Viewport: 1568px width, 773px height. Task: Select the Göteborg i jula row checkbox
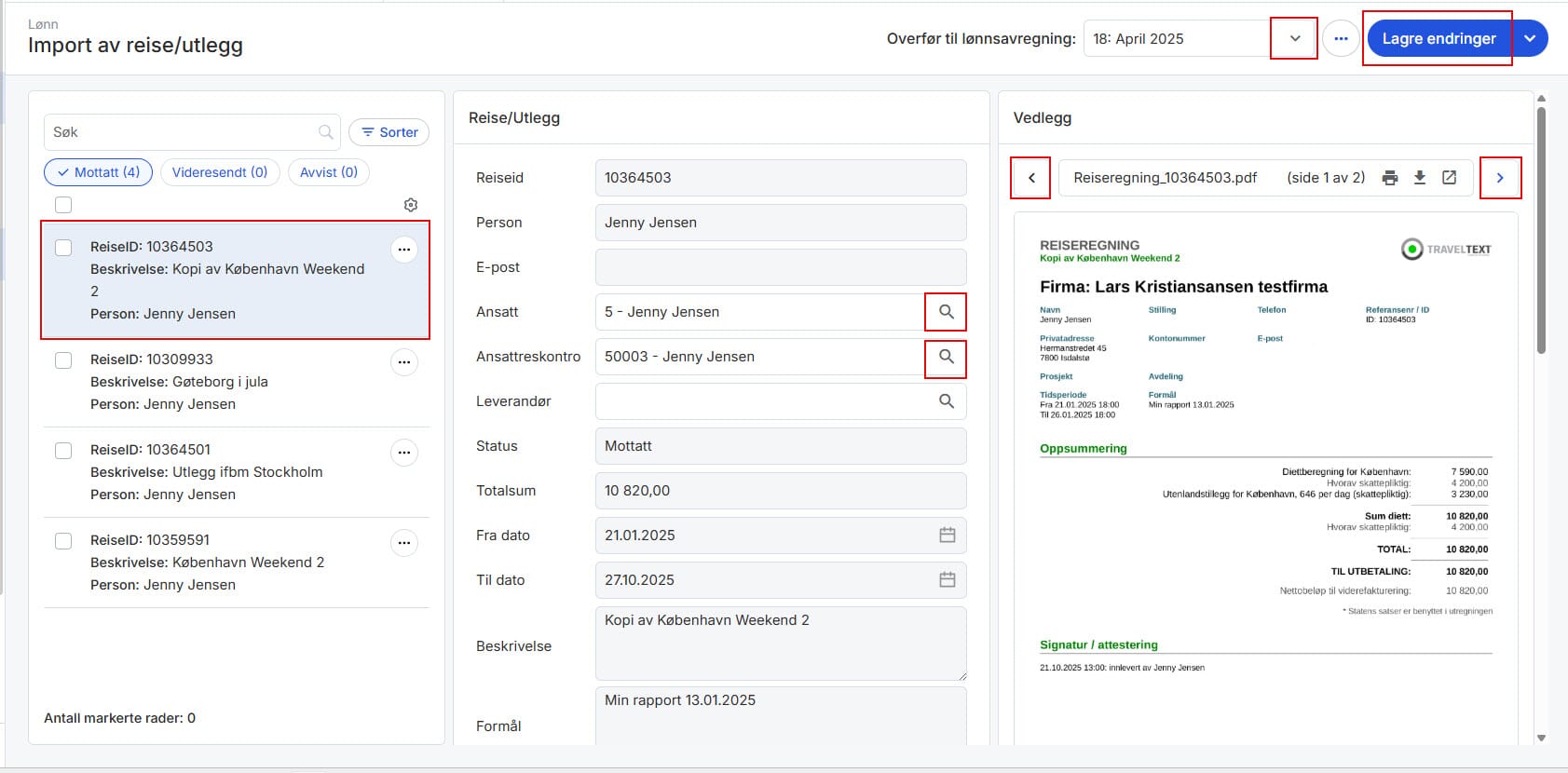tap(63, 360)
